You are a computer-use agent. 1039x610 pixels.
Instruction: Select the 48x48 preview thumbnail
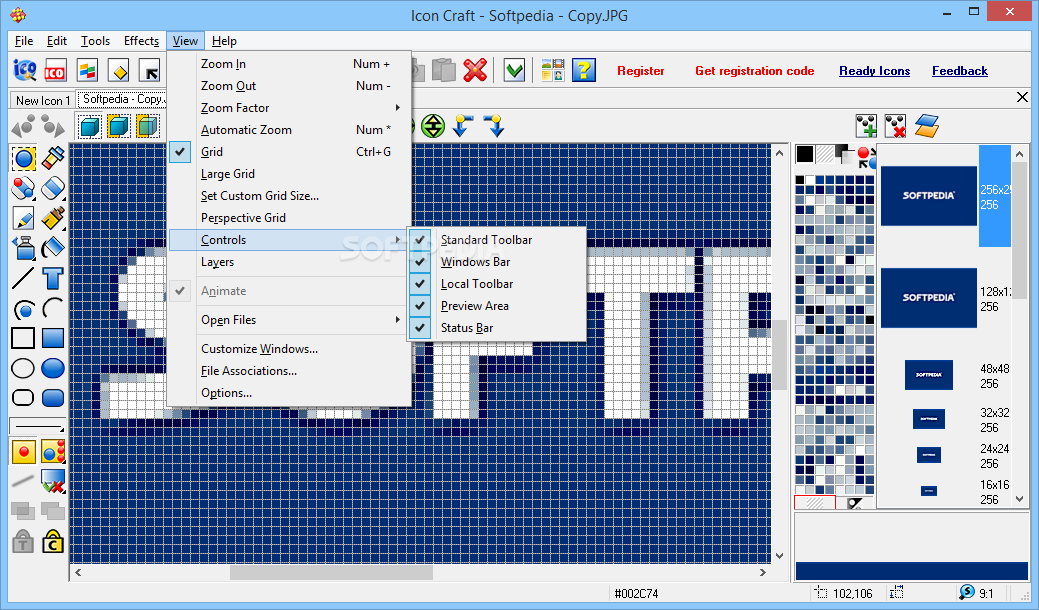[928, 375]
